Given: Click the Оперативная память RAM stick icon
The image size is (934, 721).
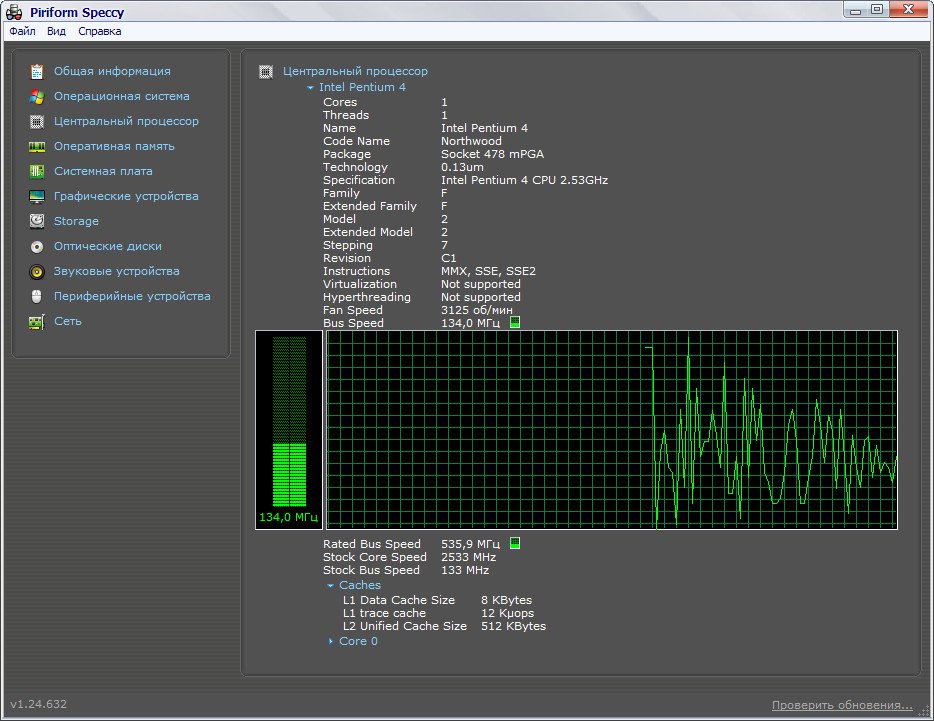Looking at the screenshot, I should 37,147.
